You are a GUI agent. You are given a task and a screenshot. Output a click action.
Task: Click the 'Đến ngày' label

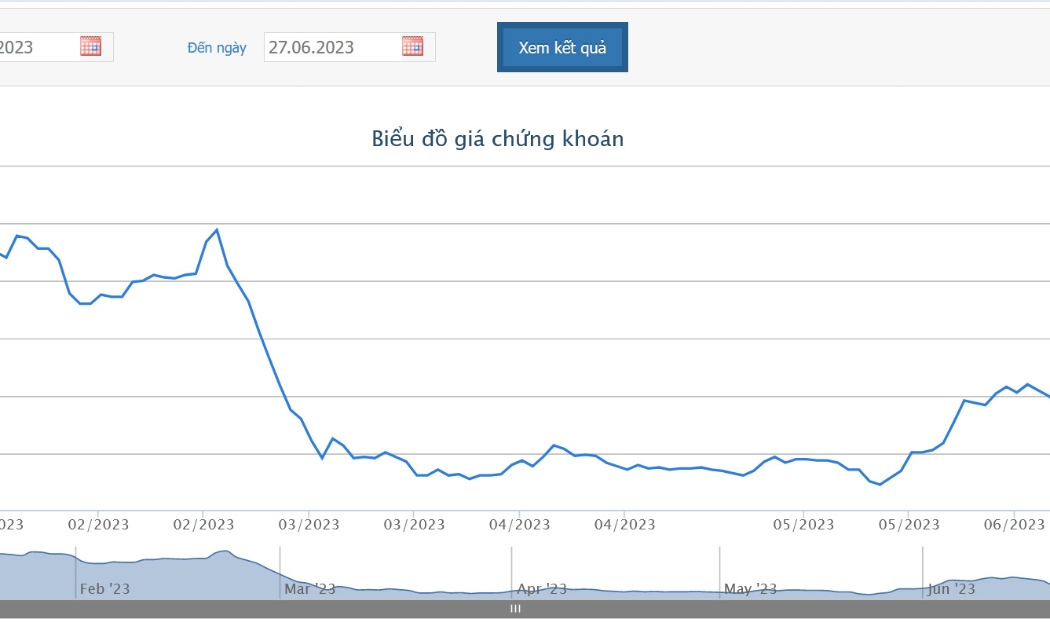(217, 48)
